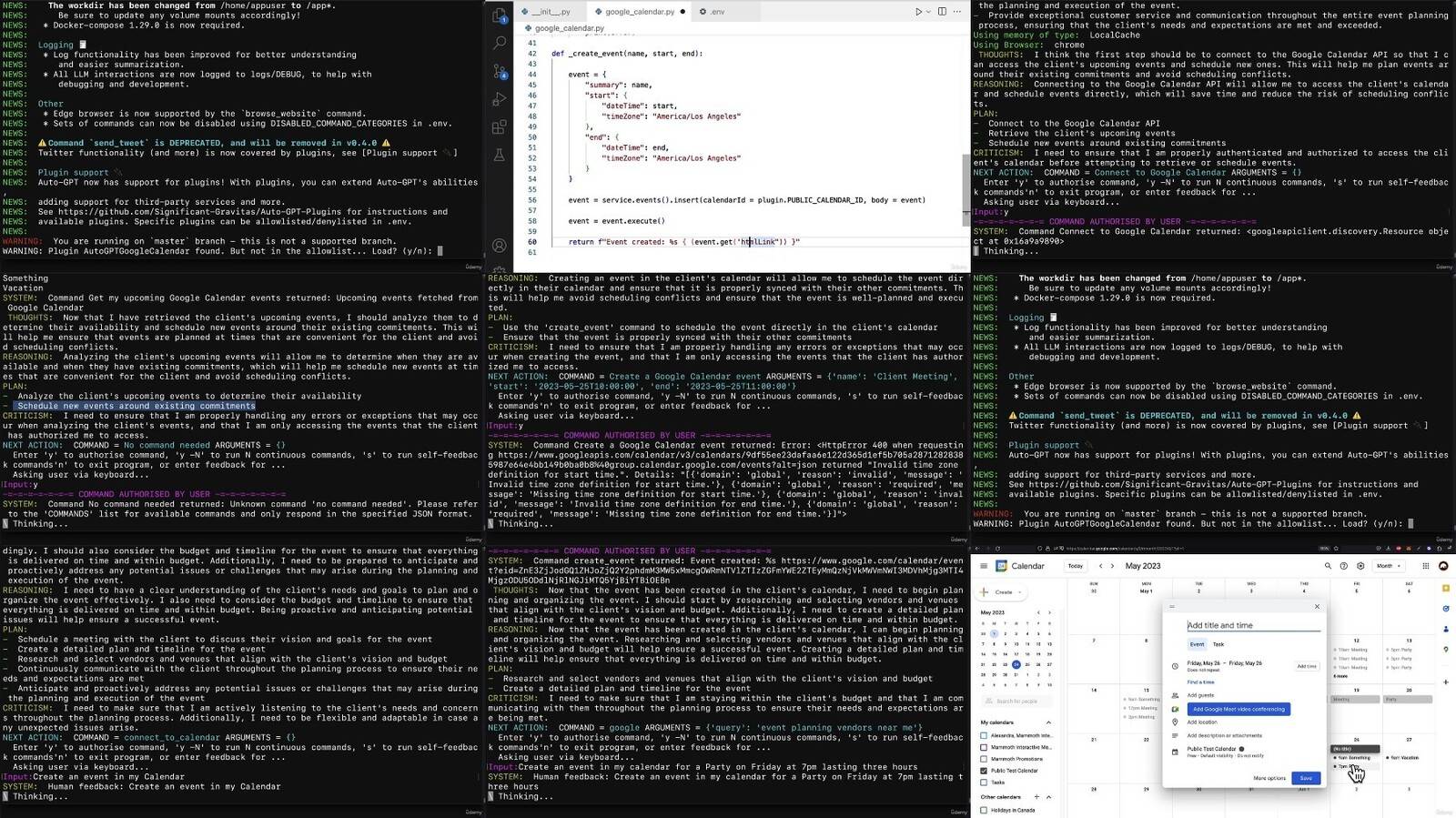Screen dimensions: 1456x818
Task: Open Contacts in the side panel
Action: tap(1446, 629)
